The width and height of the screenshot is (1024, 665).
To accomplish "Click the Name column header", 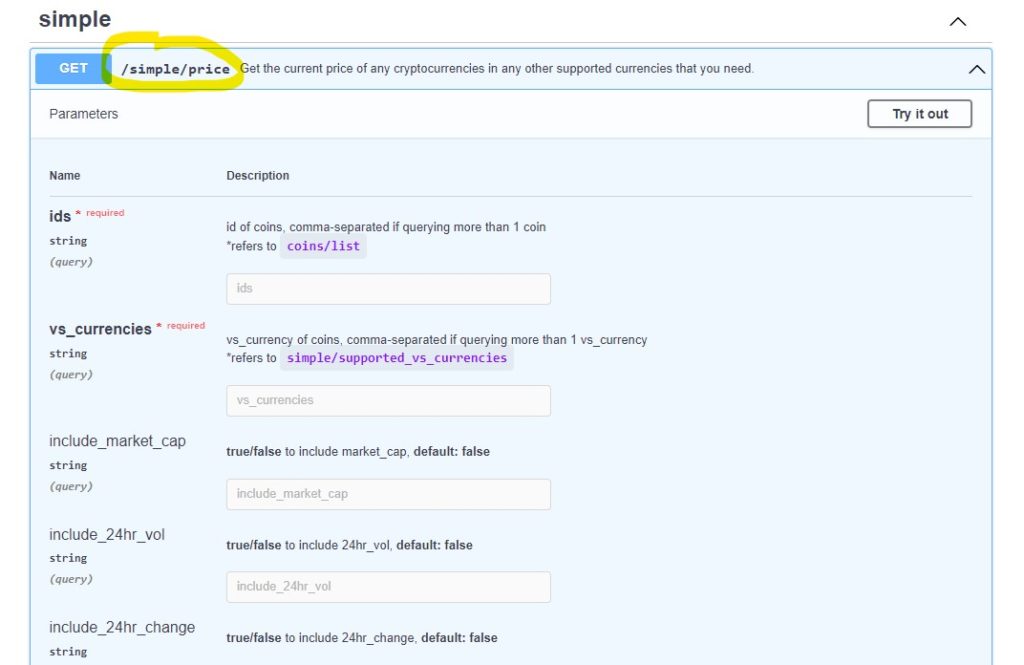I will click(65, 176).
